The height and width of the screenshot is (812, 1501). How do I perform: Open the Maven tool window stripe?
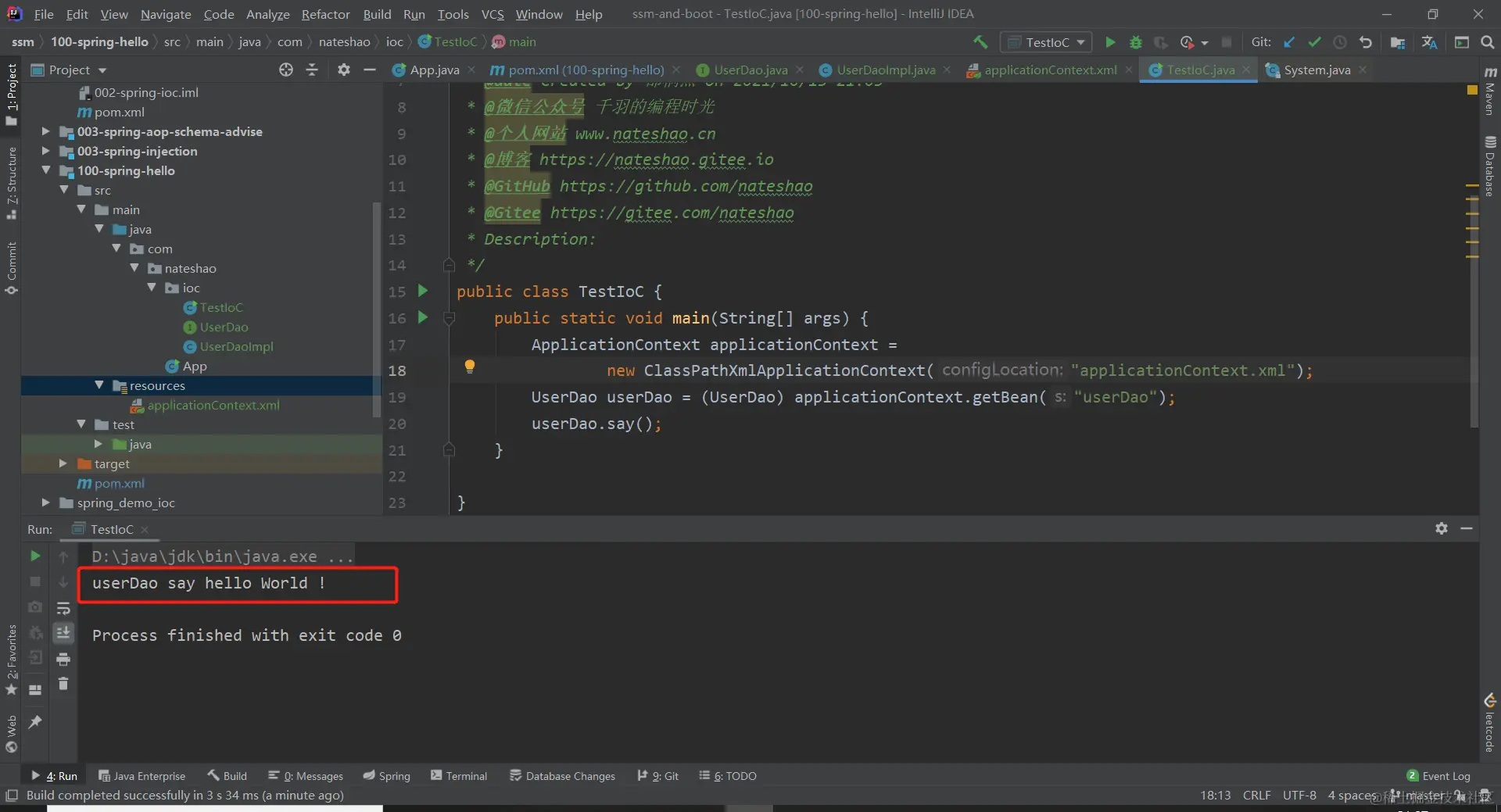(1490, 91)
